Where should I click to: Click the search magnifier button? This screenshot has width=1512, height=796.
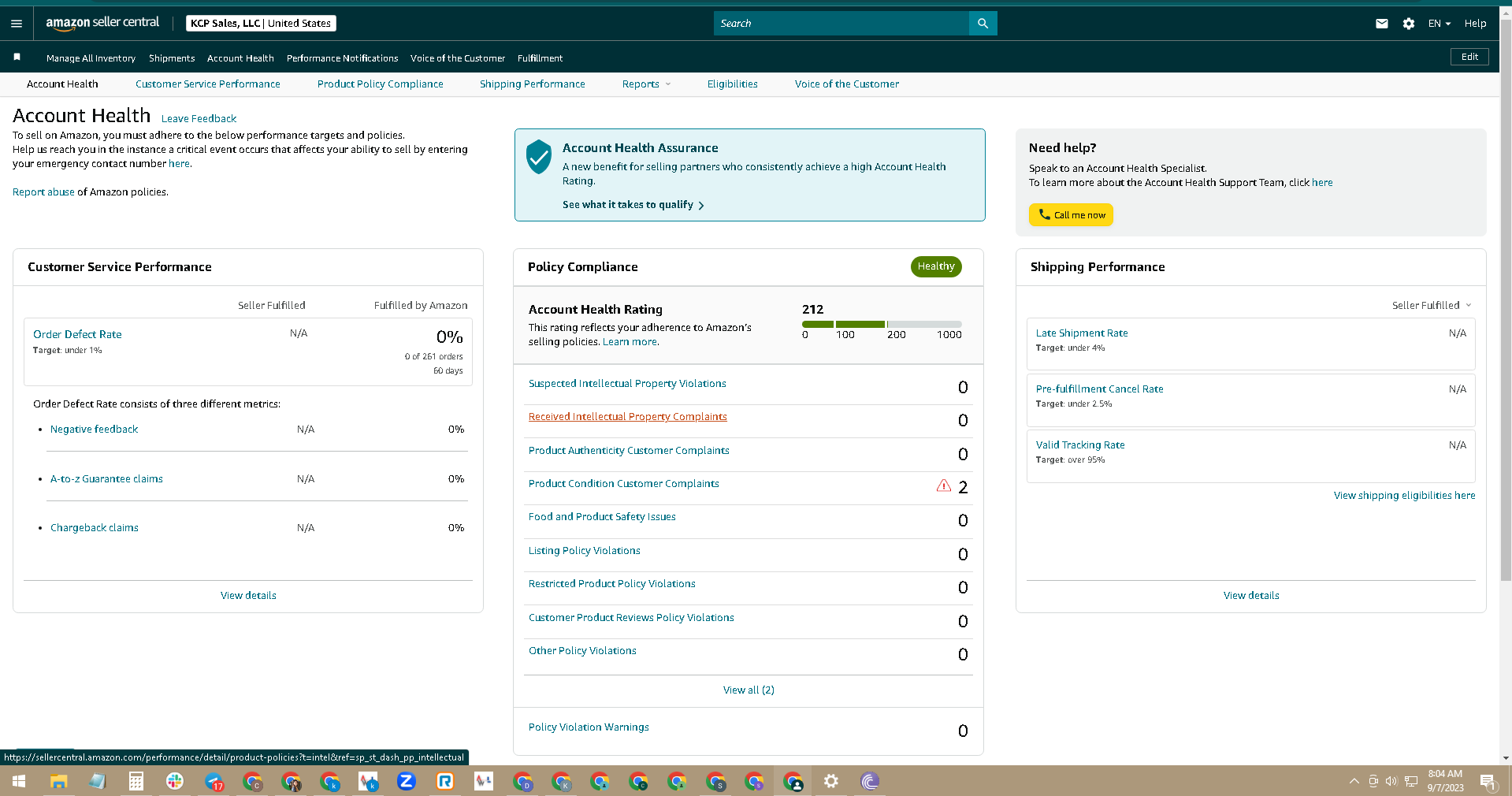point(983,24)
